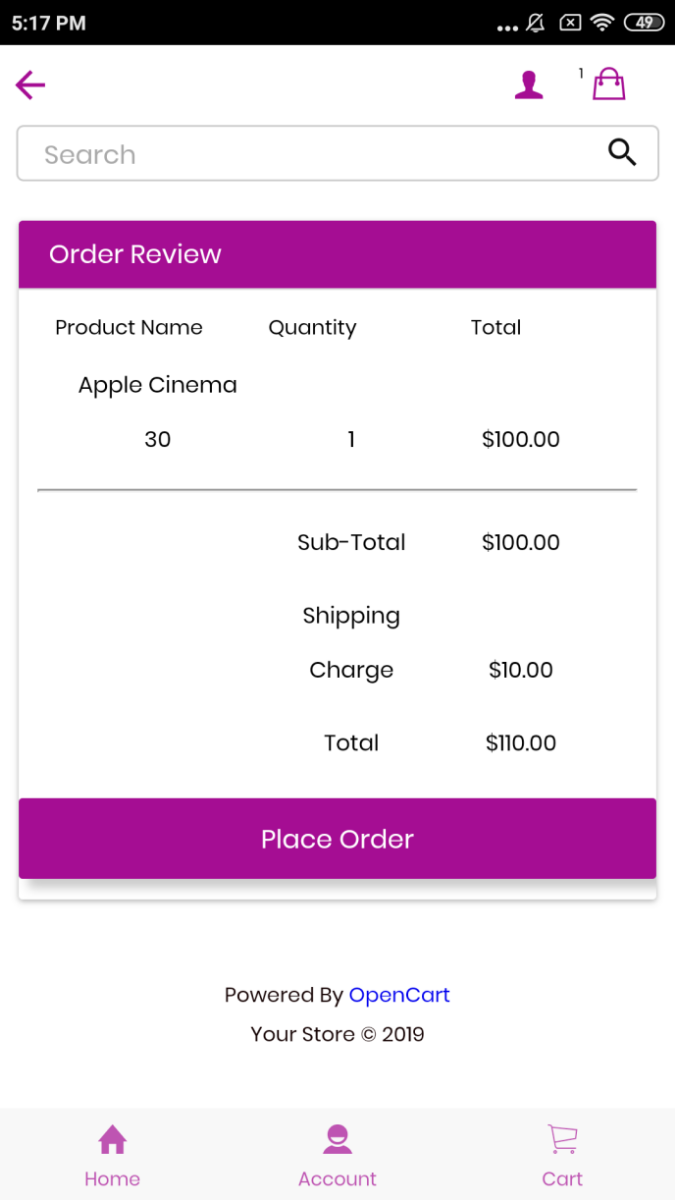Open the OpenCart link
The width and height of the screenshot is (675, 1200).
(399, 995)
